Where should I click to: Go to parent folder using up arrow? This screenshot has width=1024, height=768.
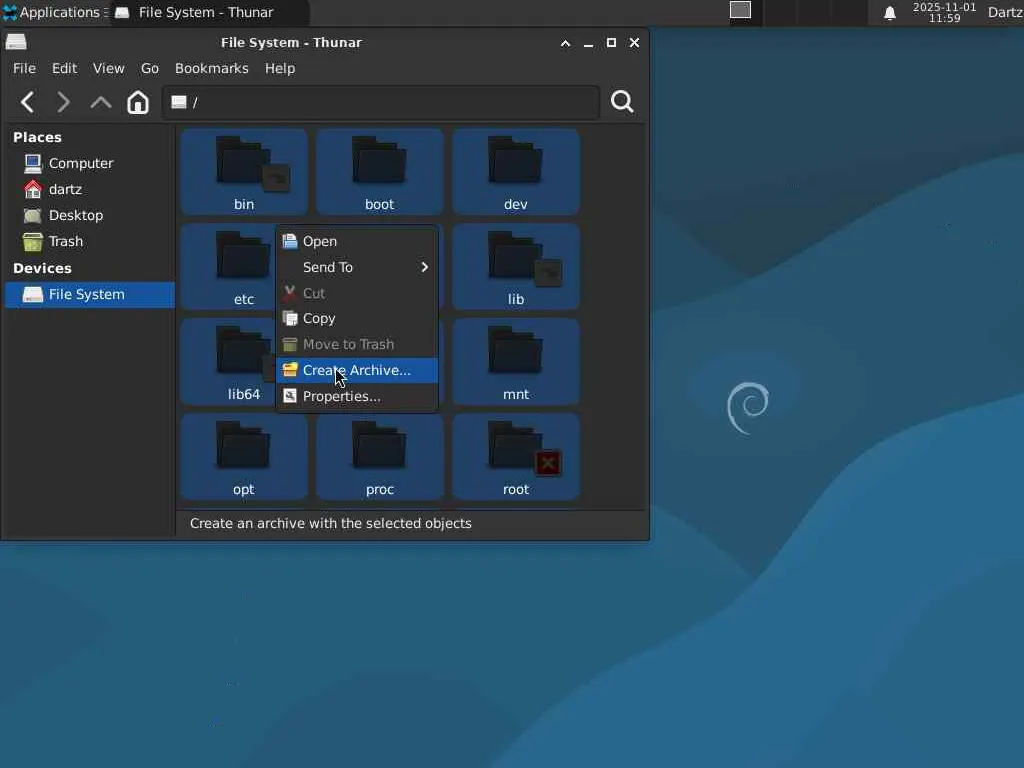pyautogui.click(x=101, y=102)
